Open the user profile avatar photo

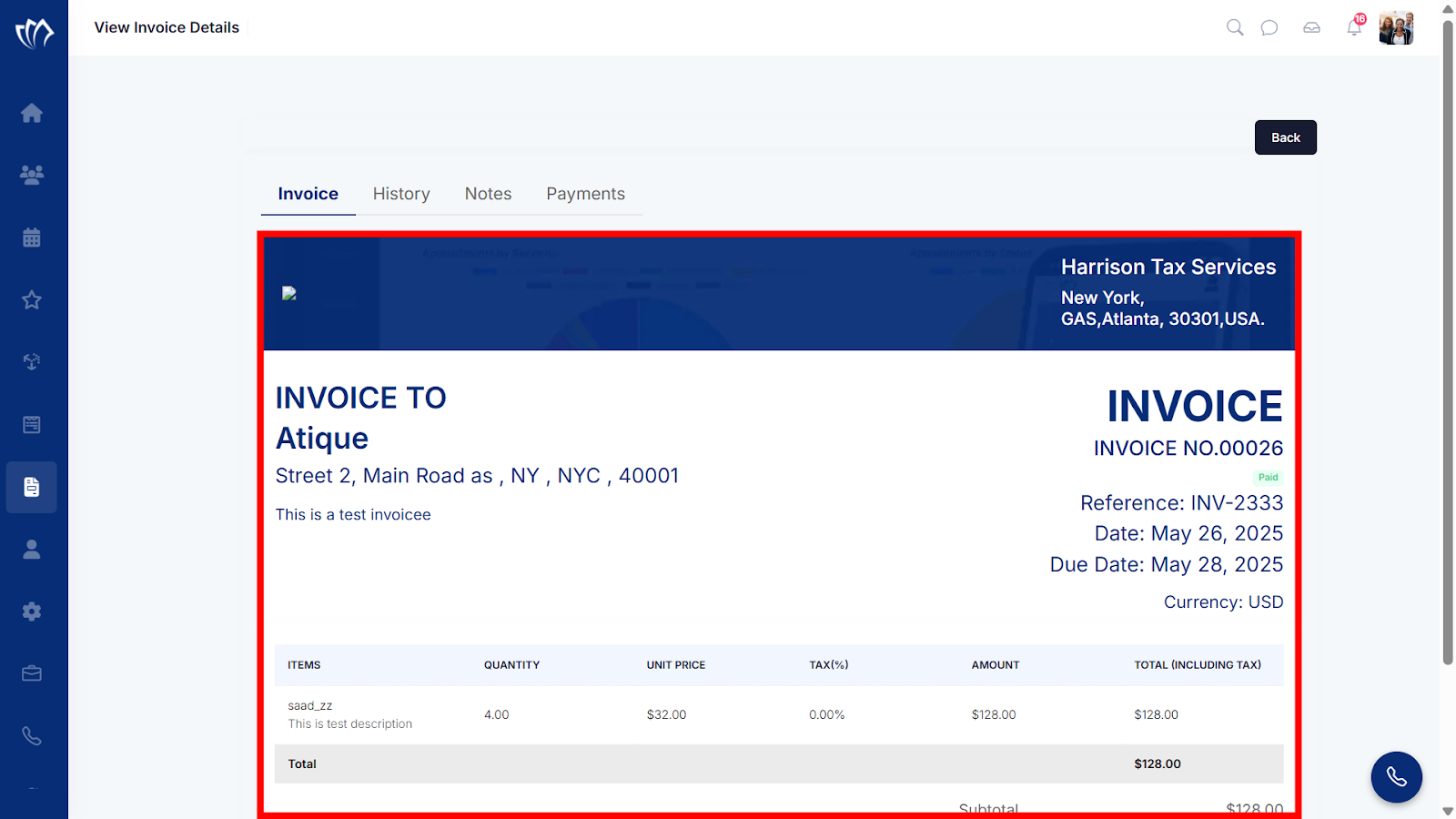[1396, 27]
